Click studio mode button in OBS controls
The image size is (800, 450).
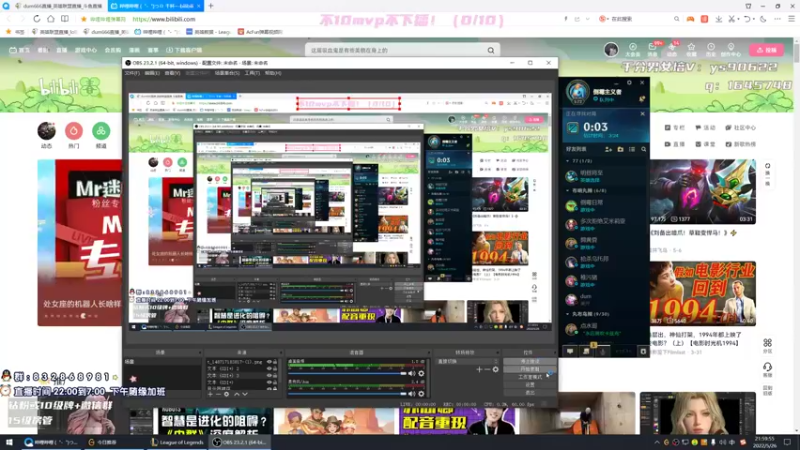tap(530, 377)
